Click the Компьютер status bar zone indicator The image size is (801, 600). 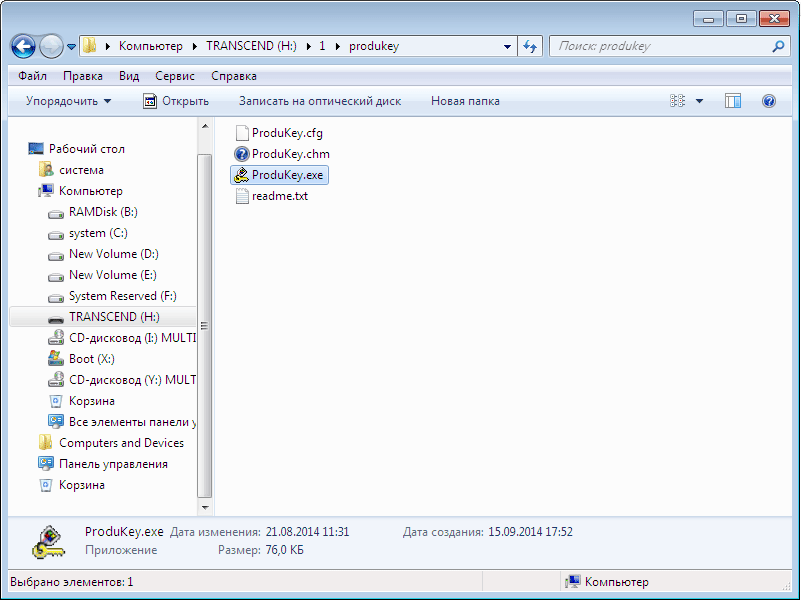point(607,582)
